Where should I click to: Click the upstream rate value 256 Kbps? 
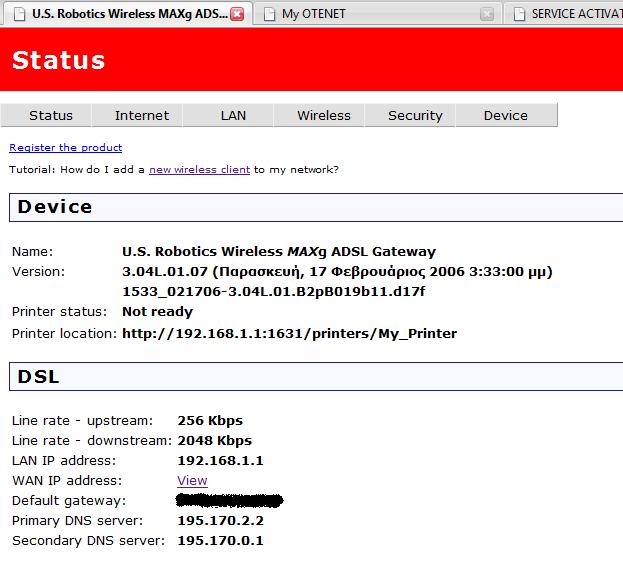(210, 421)
